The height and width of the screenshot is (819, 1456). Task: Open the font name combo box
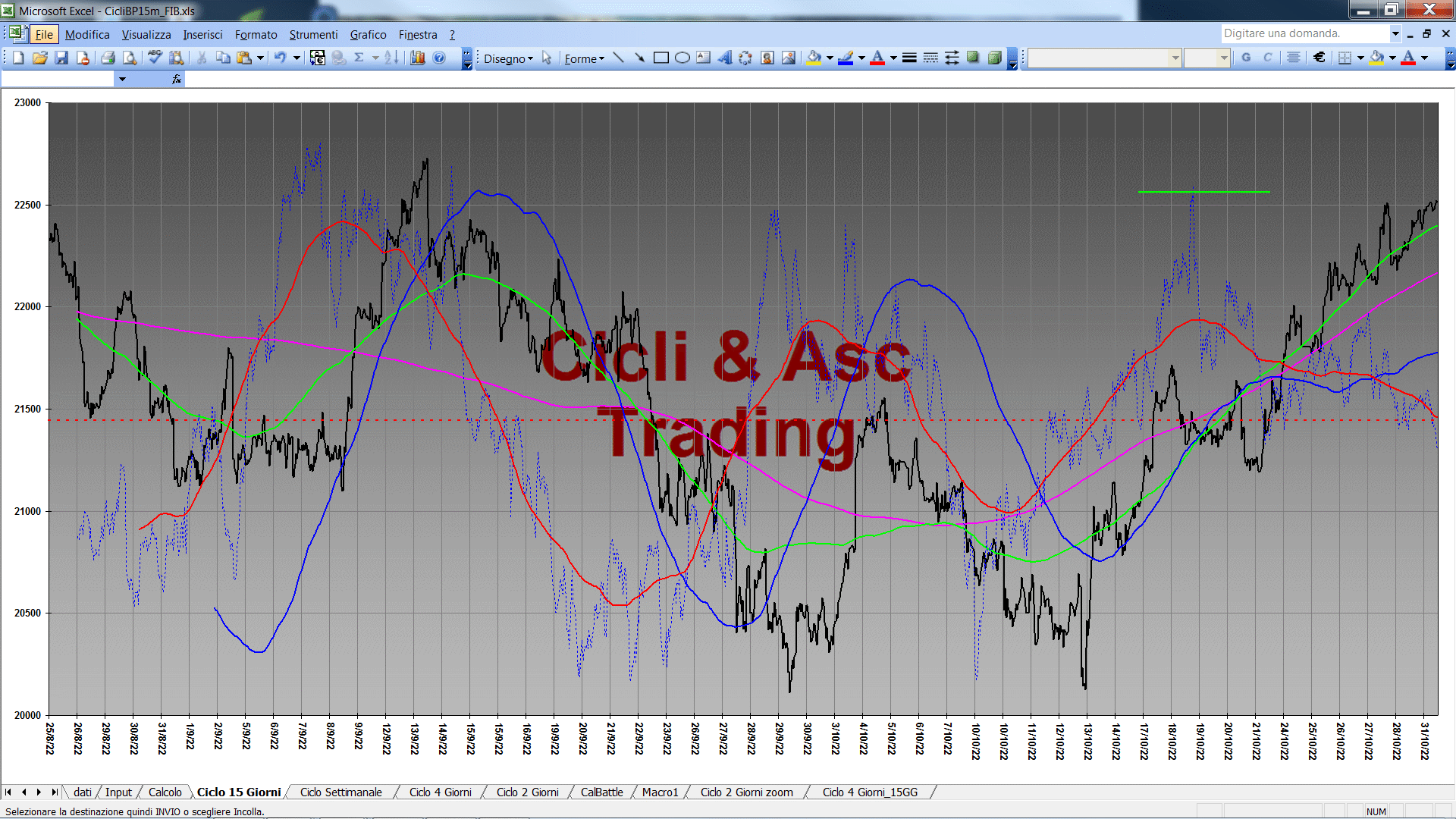click(x=1105, y=58)
